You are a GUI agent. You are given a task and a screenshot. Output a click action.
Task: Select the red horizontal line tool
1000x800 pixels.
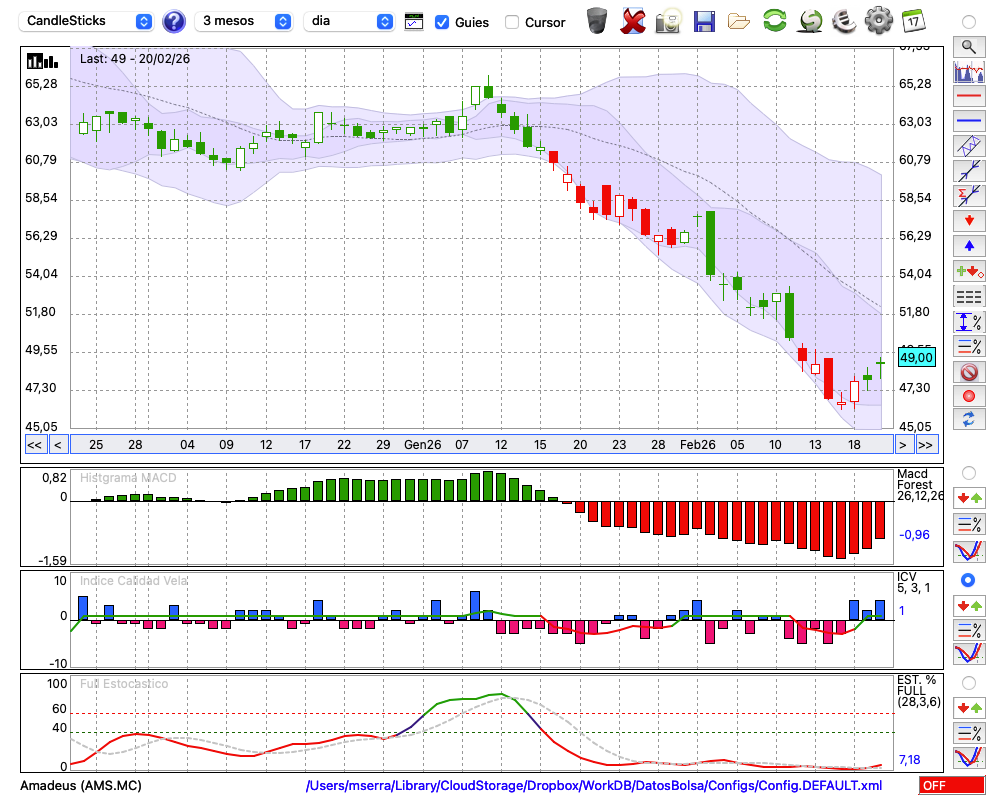pos(968,97)
